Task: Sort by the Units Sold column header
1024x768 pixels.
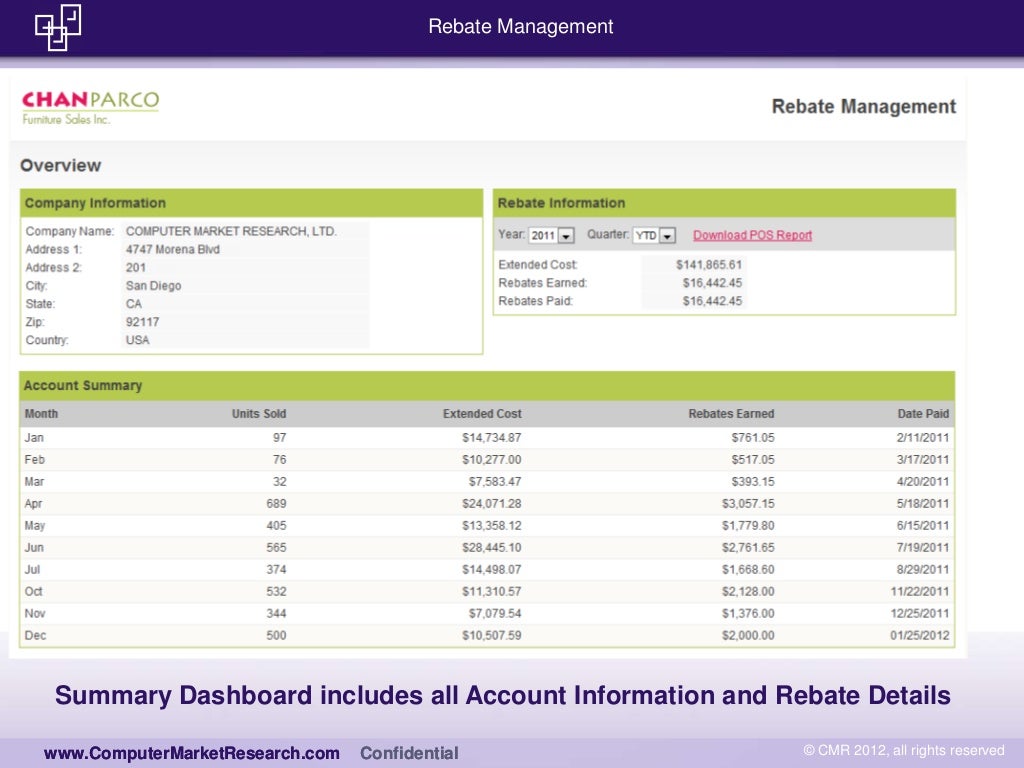Action: point(258,414)
